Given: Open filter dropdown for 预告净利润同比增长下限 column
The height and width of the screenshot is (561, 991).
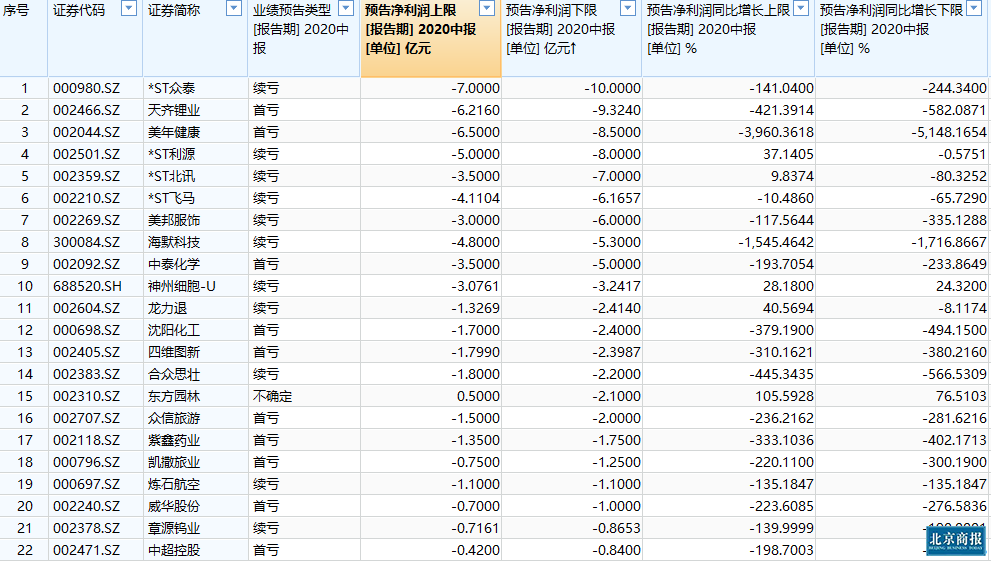Looking at the screenshot, I should coord(974,8).
